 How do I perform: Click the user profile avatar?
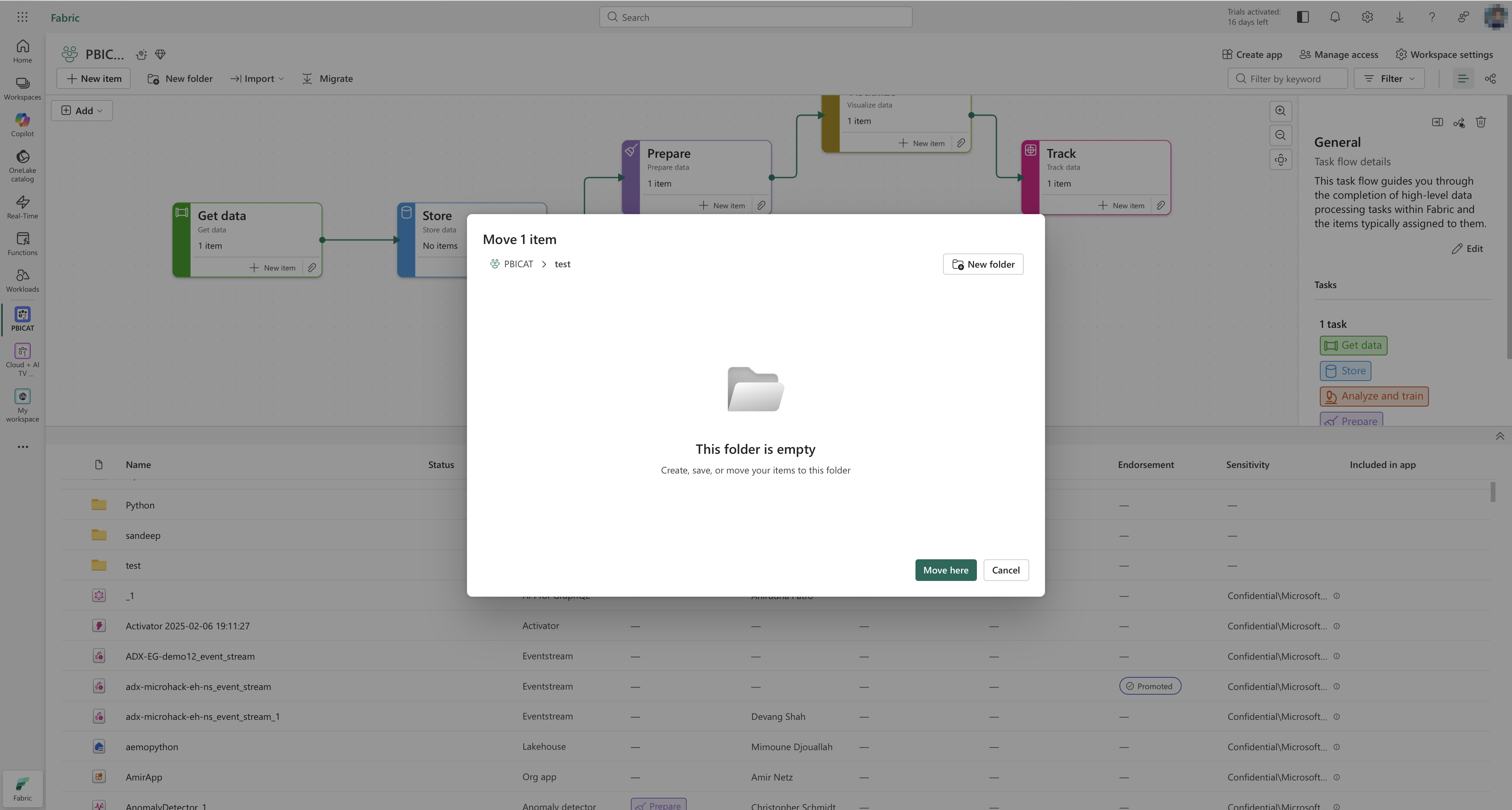coord(1495,17)
